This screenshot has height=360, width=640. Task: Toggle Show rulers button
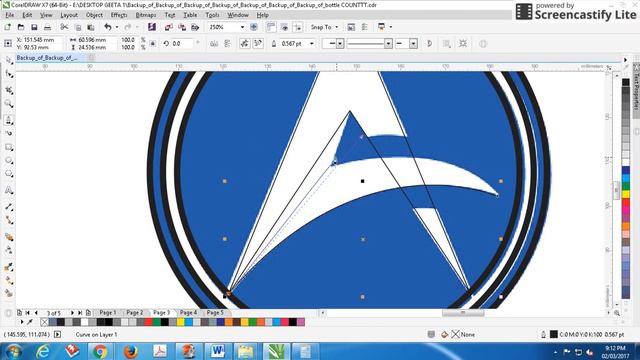(x=271, y=27)
